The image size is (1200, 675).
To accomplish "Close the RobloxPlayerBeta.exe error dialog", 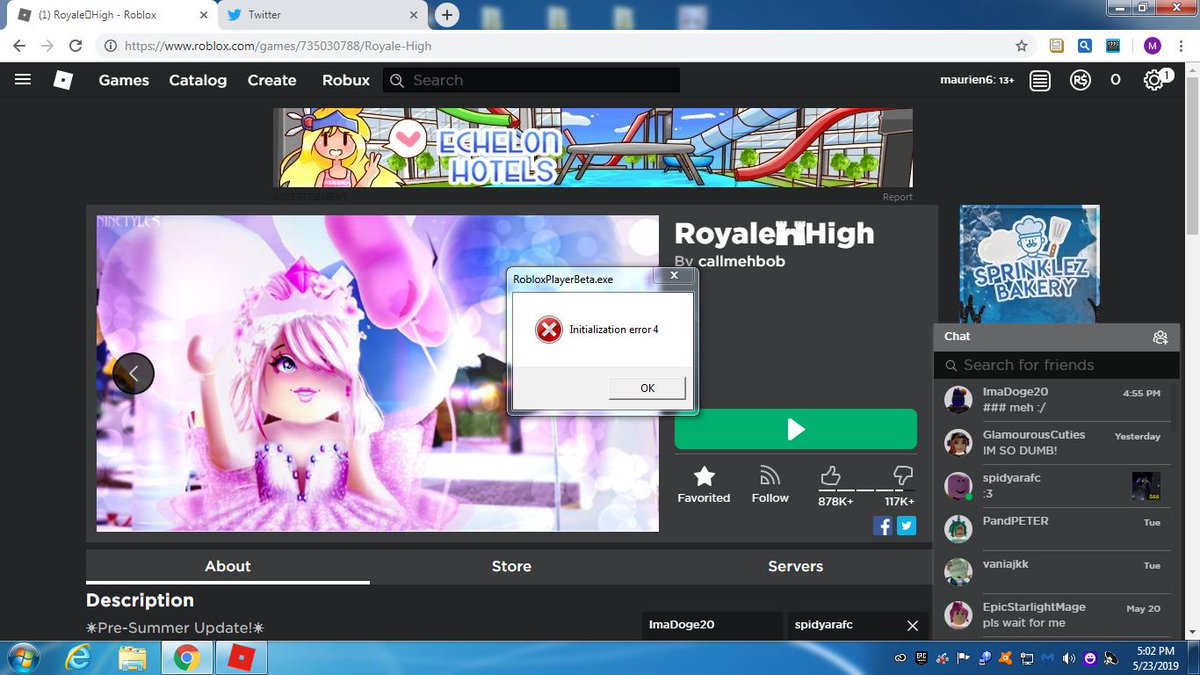I will tap(674, 275).
